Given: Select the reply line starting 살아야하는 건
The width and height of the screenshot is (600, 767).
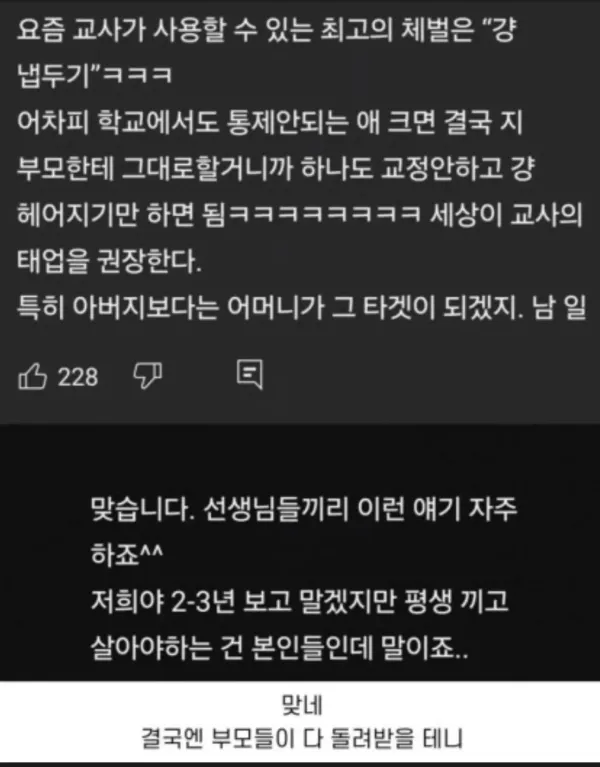Looking at the screenshot, I should [279, 647].
